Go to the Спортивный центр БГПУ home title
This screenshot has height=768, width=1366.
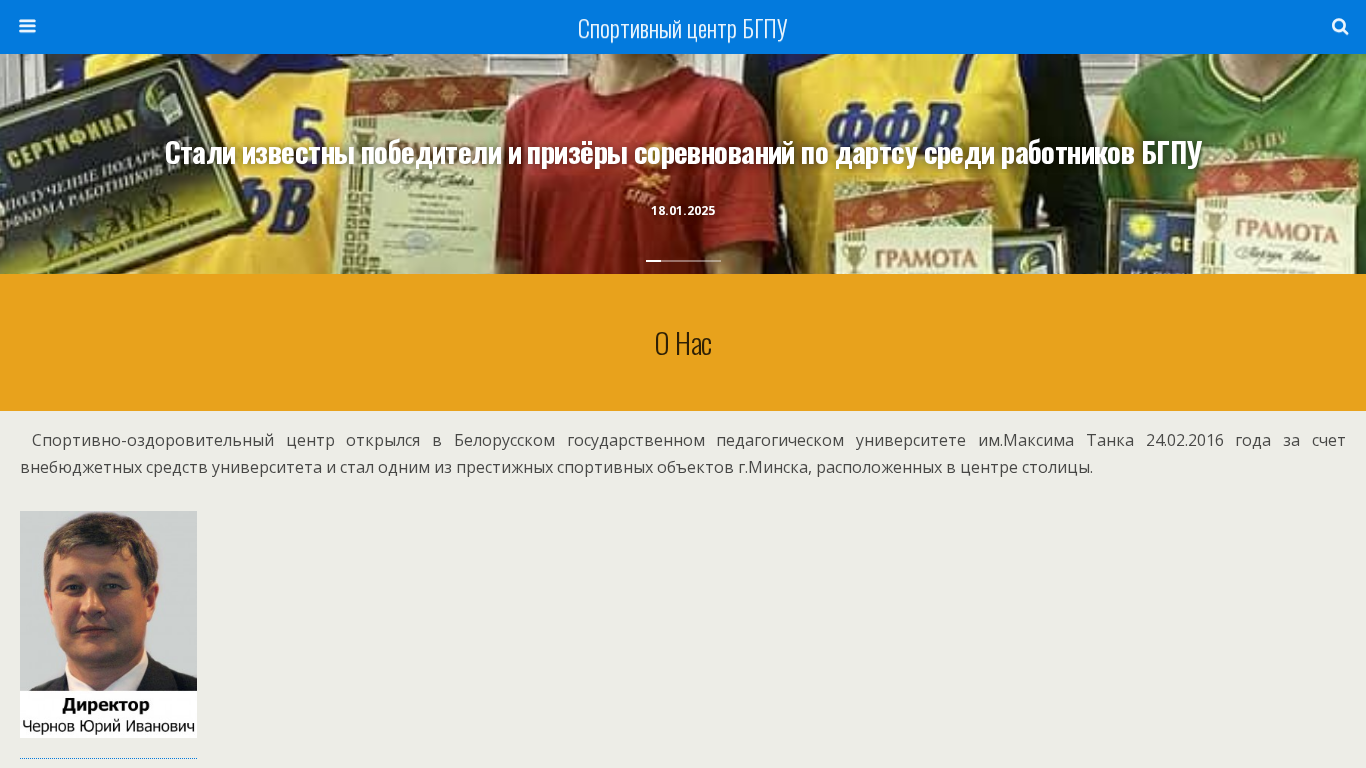683,29
